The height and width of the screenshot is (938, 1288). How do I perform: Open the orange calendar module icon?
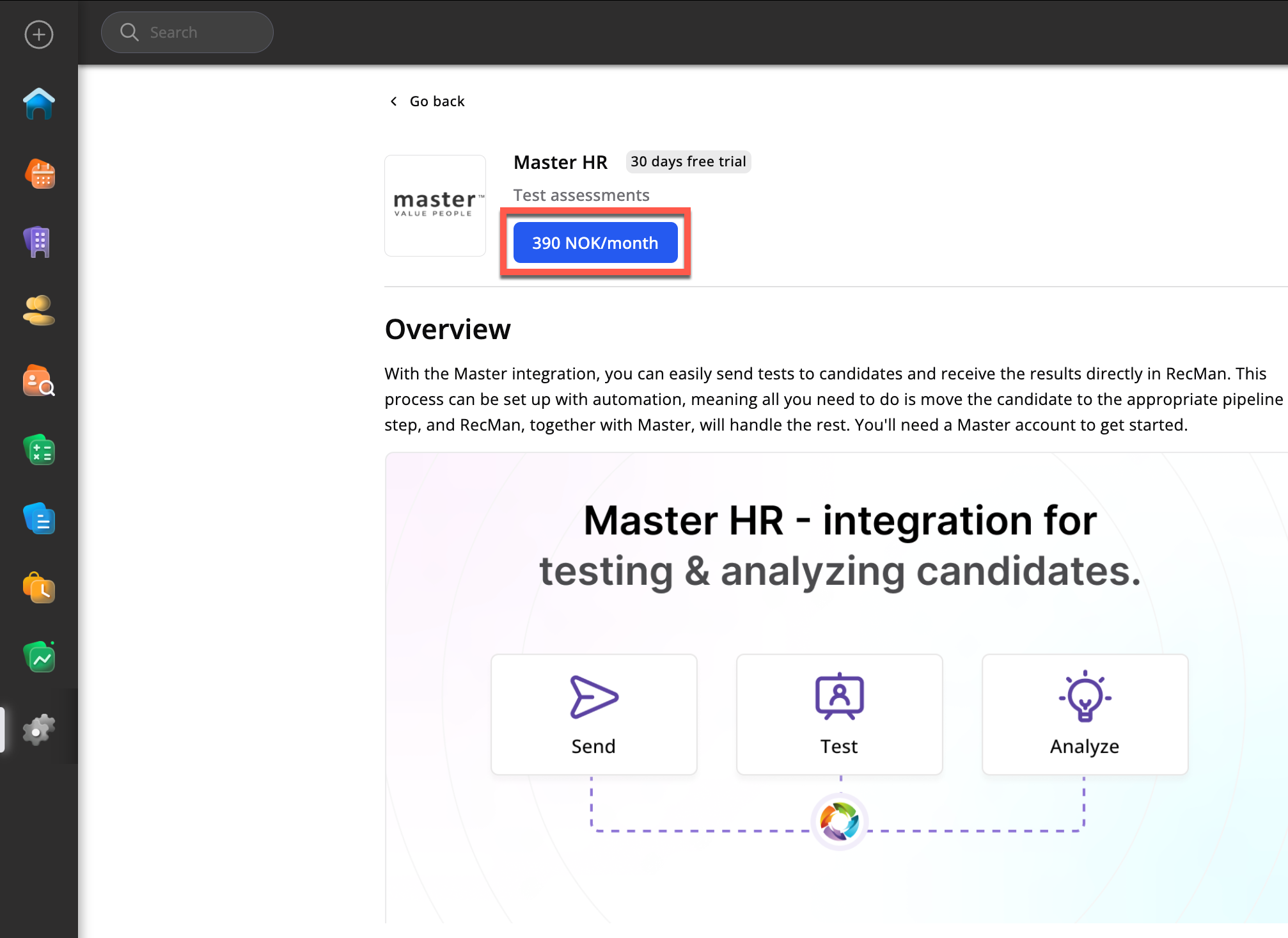click(x=40, y=174)
